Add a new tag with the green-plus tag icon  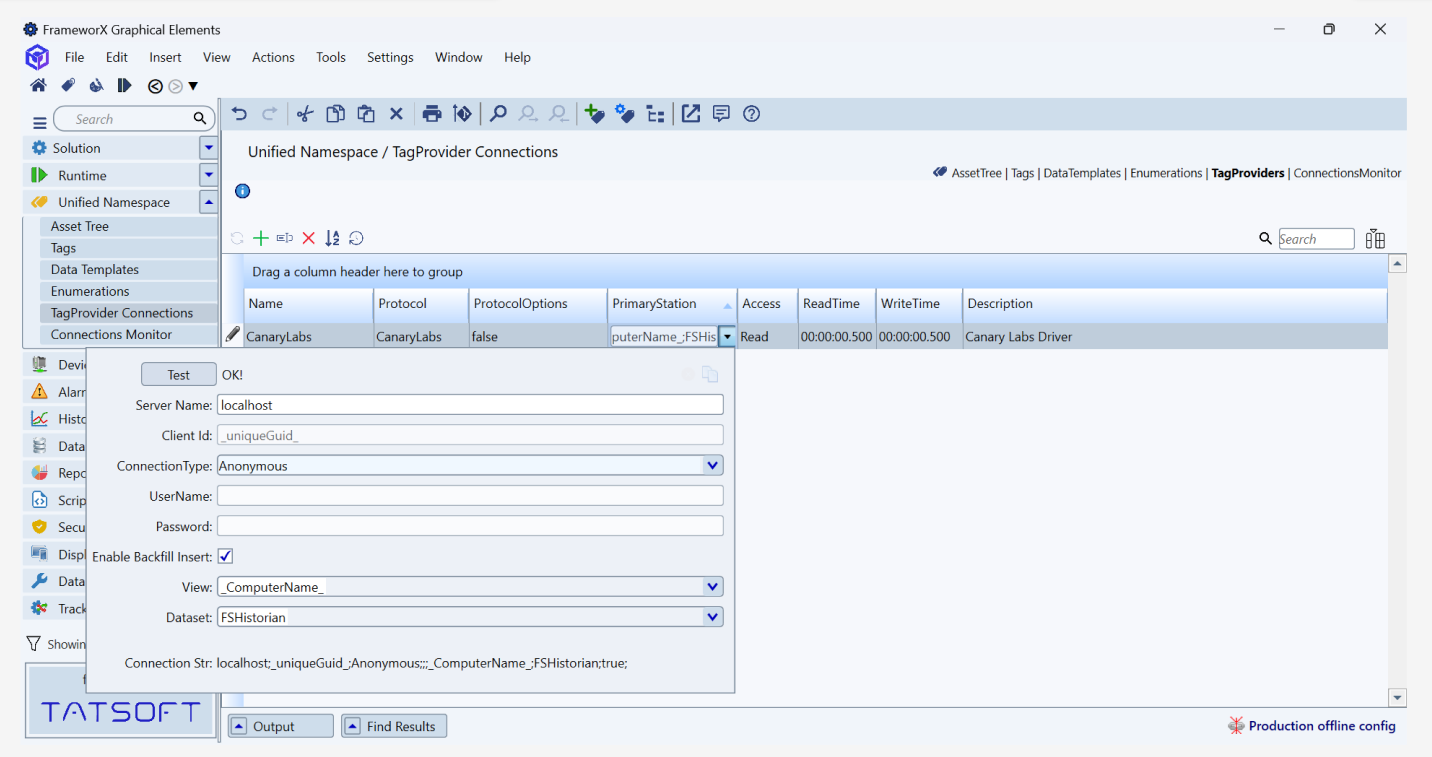(595, 114)
